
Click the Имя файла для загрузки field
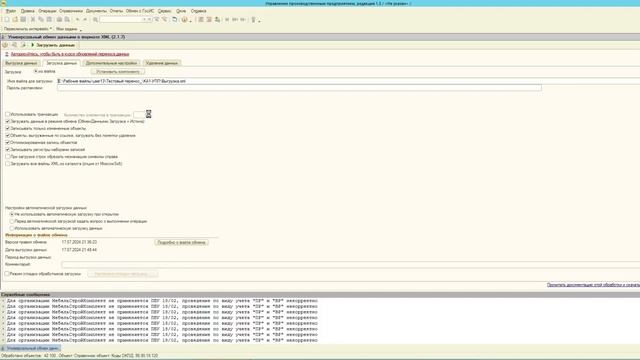pyautogui.click(x=348, y=81)
